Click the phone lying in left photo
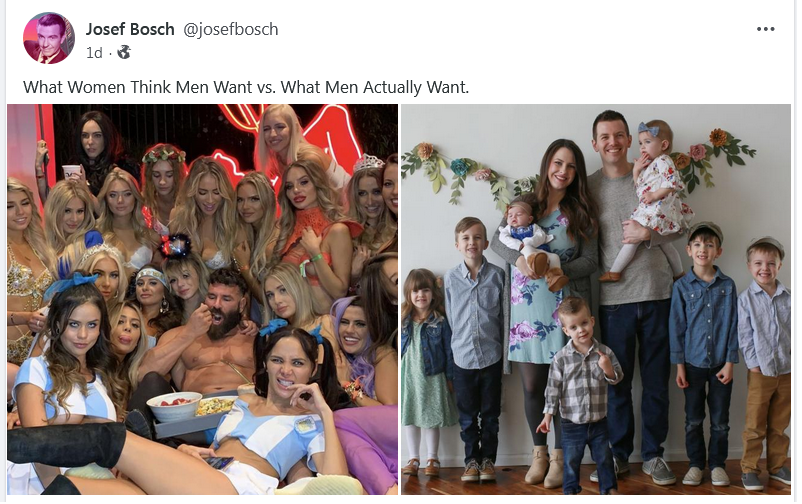The height and width of the screenshot is (504, 802). [219, 463]
